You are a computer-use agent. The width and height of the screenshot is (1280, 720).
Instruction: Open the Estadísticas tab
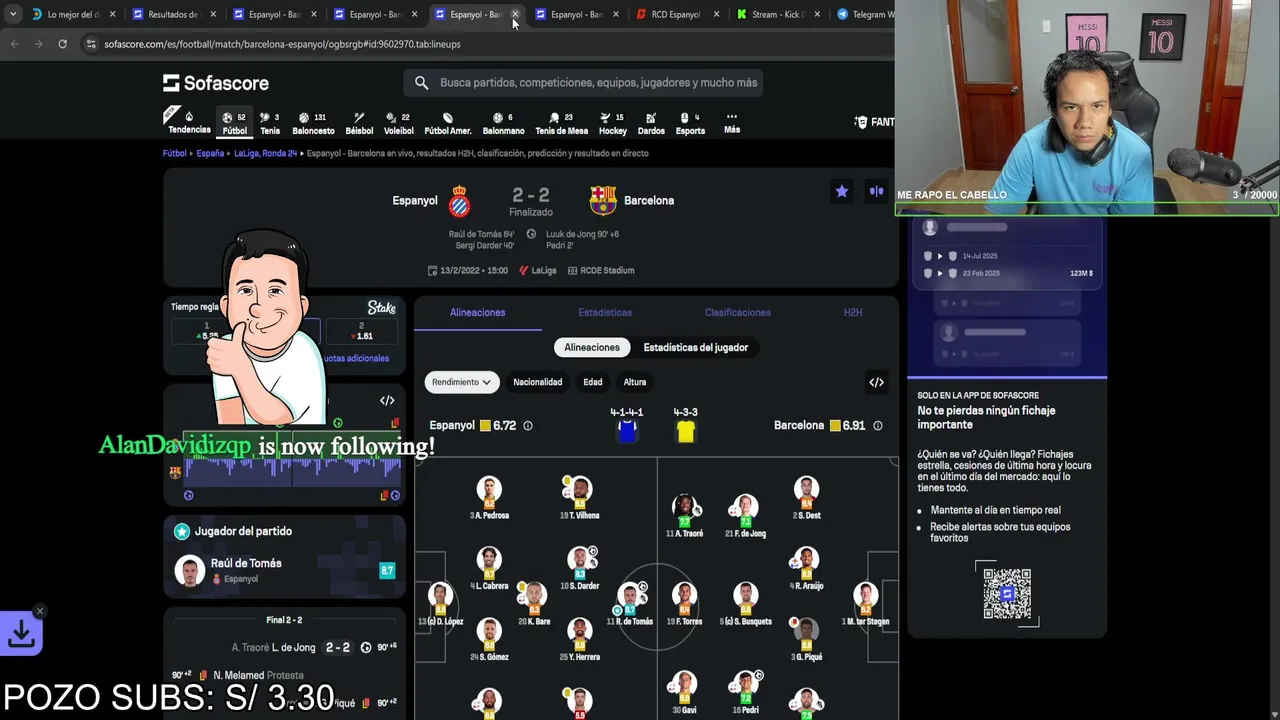coord(605,313)
